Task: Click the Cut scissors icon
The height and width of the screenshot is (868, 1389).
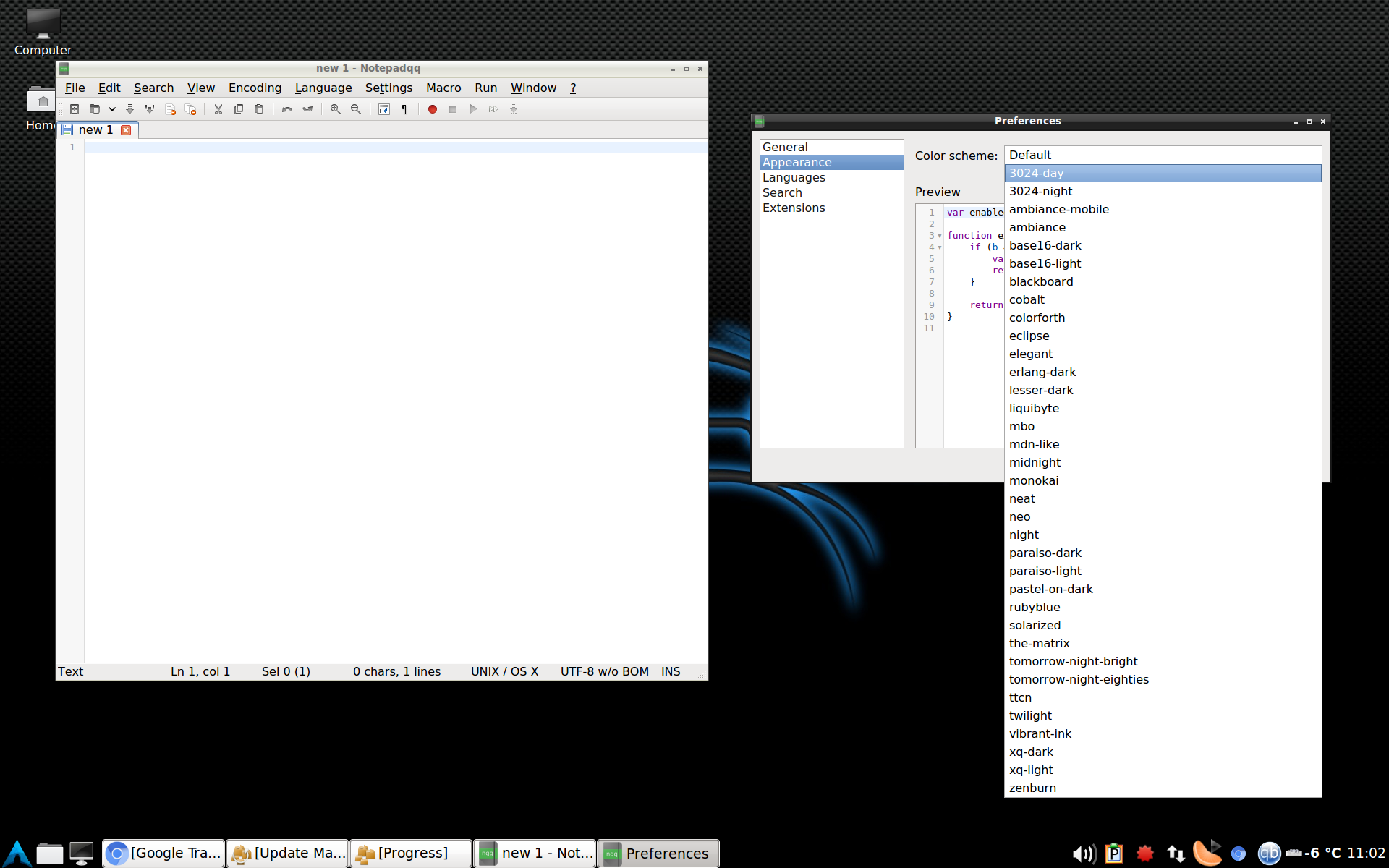Action: tap(218, 109)
